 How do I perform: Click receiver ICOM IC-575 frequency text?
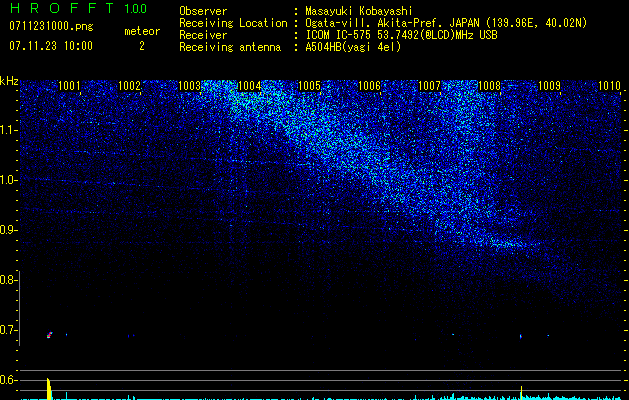pyautogui.click(x=401, y=35)
